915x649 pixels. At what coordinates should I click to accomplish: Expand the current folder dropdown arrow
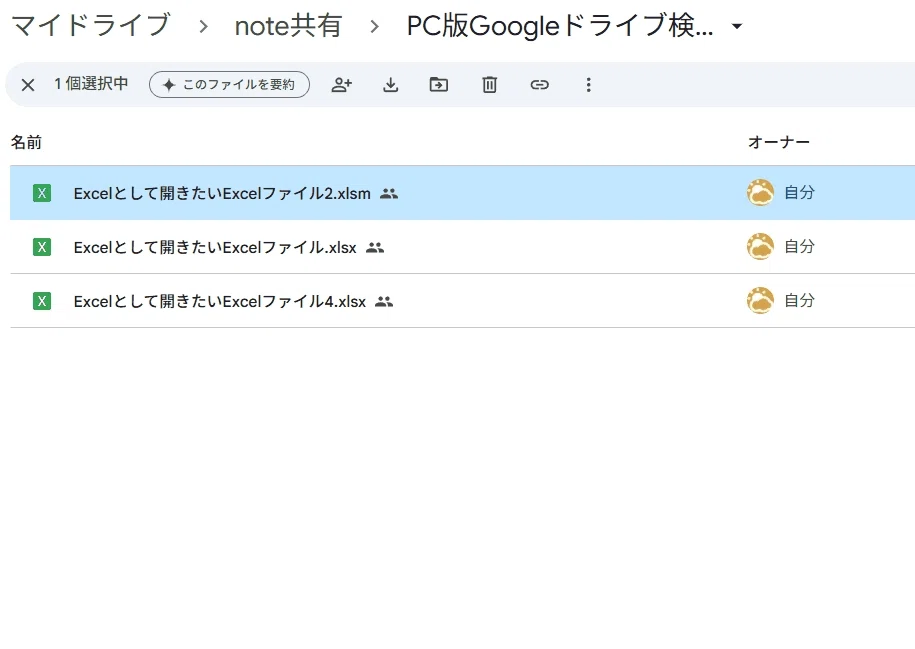737,26
